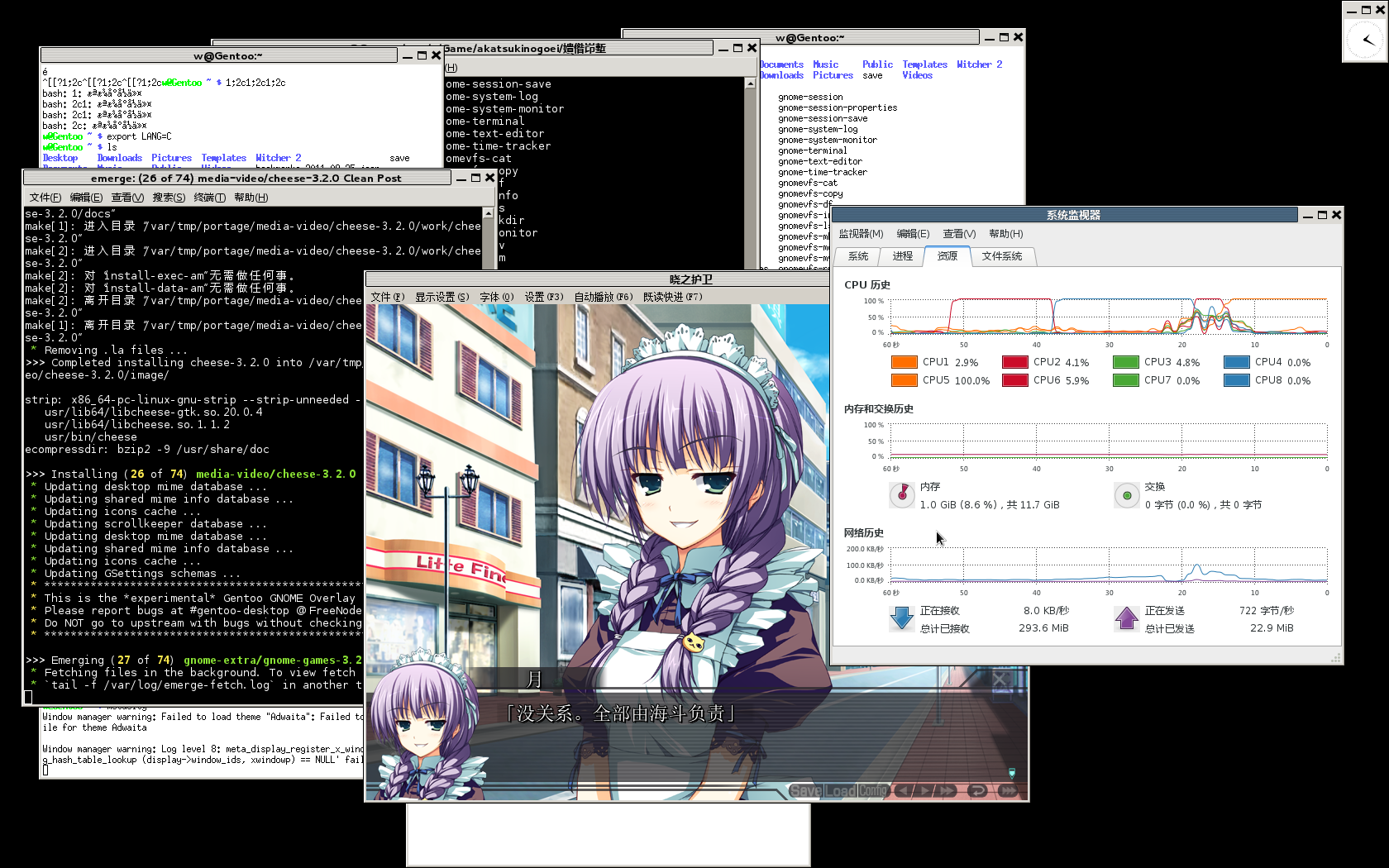The image size is (1389, 868).
Task: Click the purple sending up-arrow icon
Action: (x=1126, y=618)
